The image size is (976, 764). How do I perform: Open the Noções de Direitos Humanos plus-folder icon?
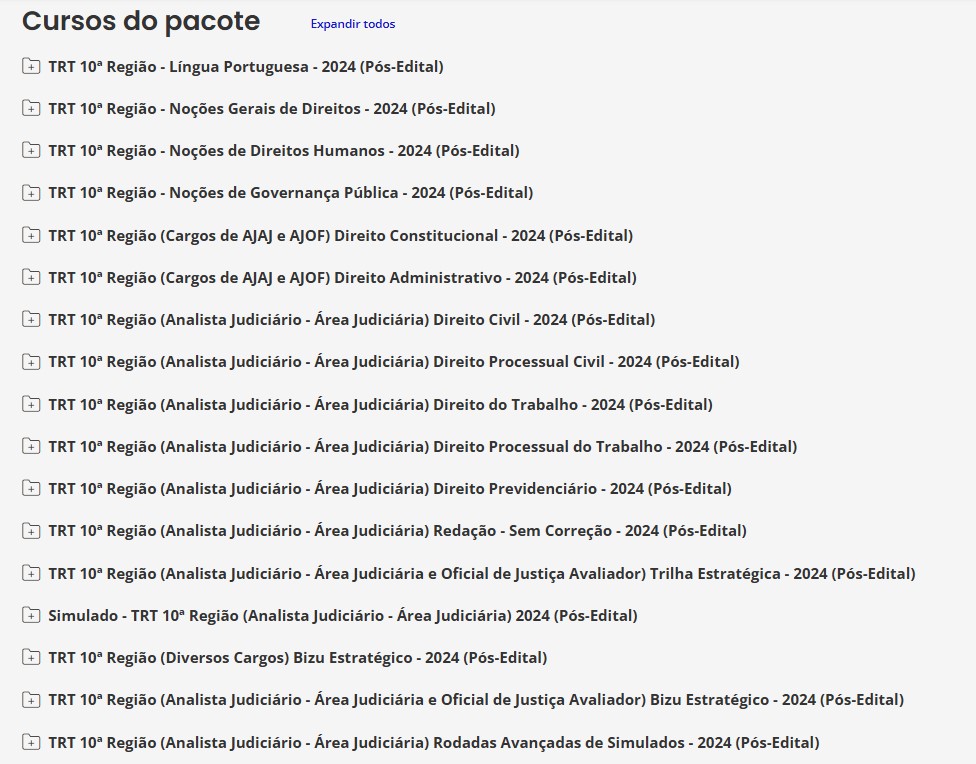[x=30, y=150]
